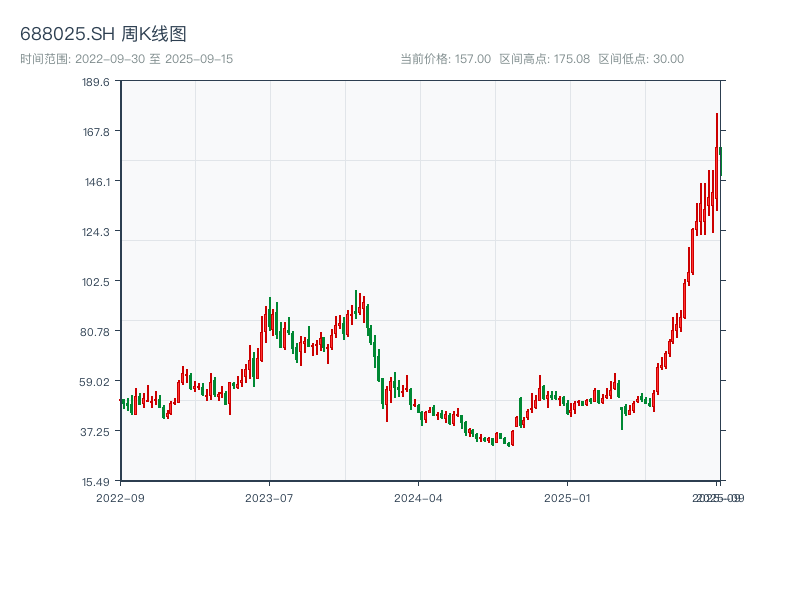The image size is (800, 600).
Task: Click the 37.25 y-axis label
Action: click(95, 432)
